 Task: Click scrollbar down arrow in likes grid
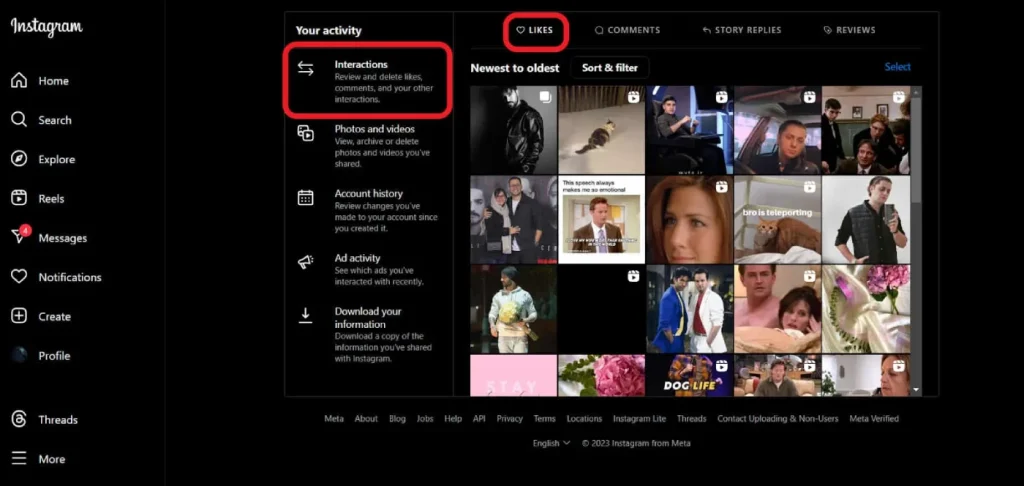pyautogui.click(x=916, y=389)
